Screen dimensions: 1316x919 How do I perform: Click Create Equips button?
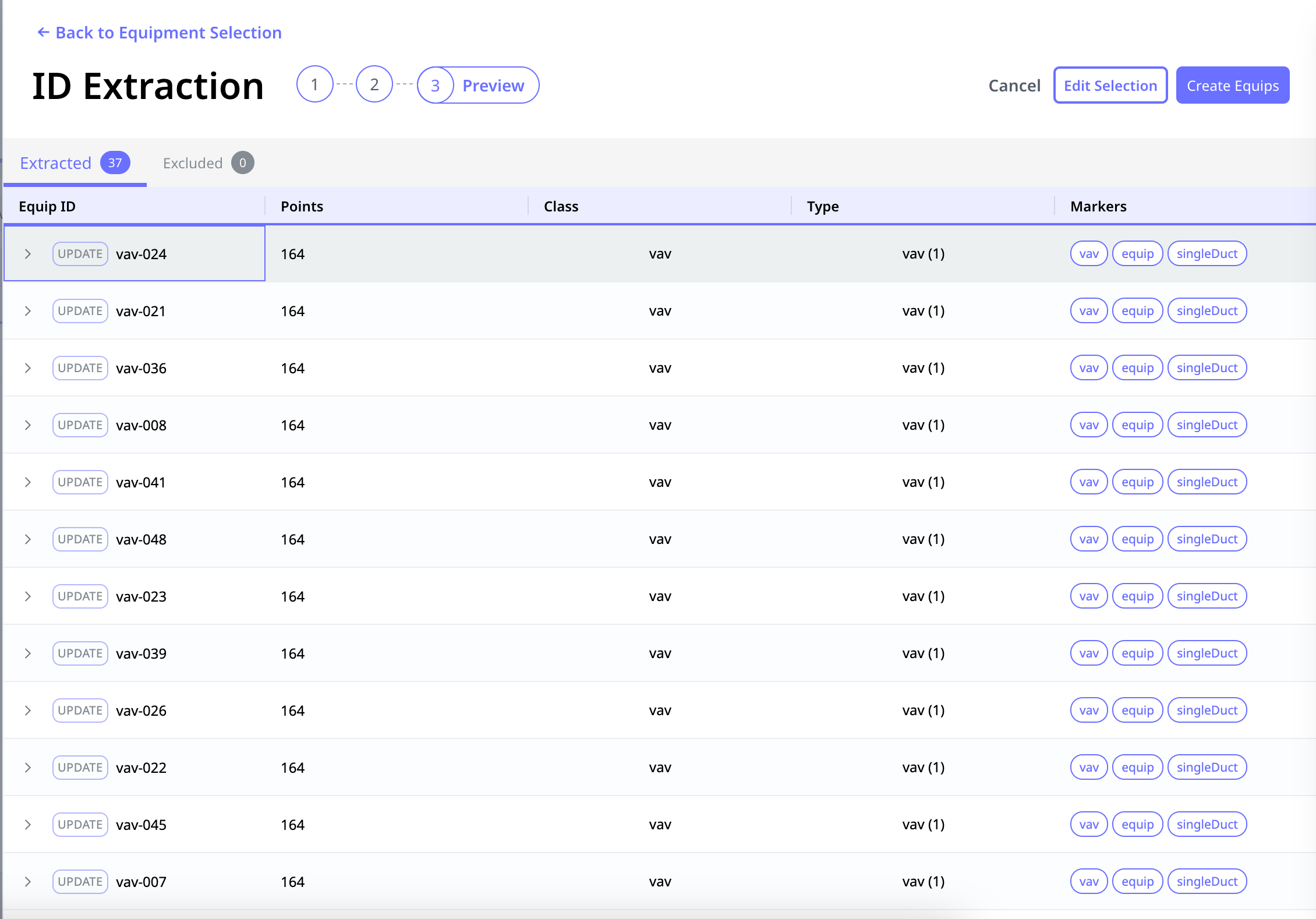point(1232,86)
